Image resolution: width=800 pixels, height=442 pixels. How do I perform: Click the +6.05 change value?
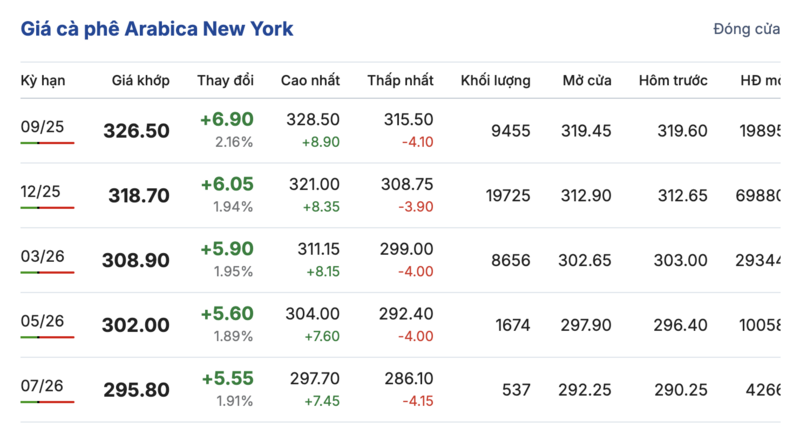[x=227, y=184]
